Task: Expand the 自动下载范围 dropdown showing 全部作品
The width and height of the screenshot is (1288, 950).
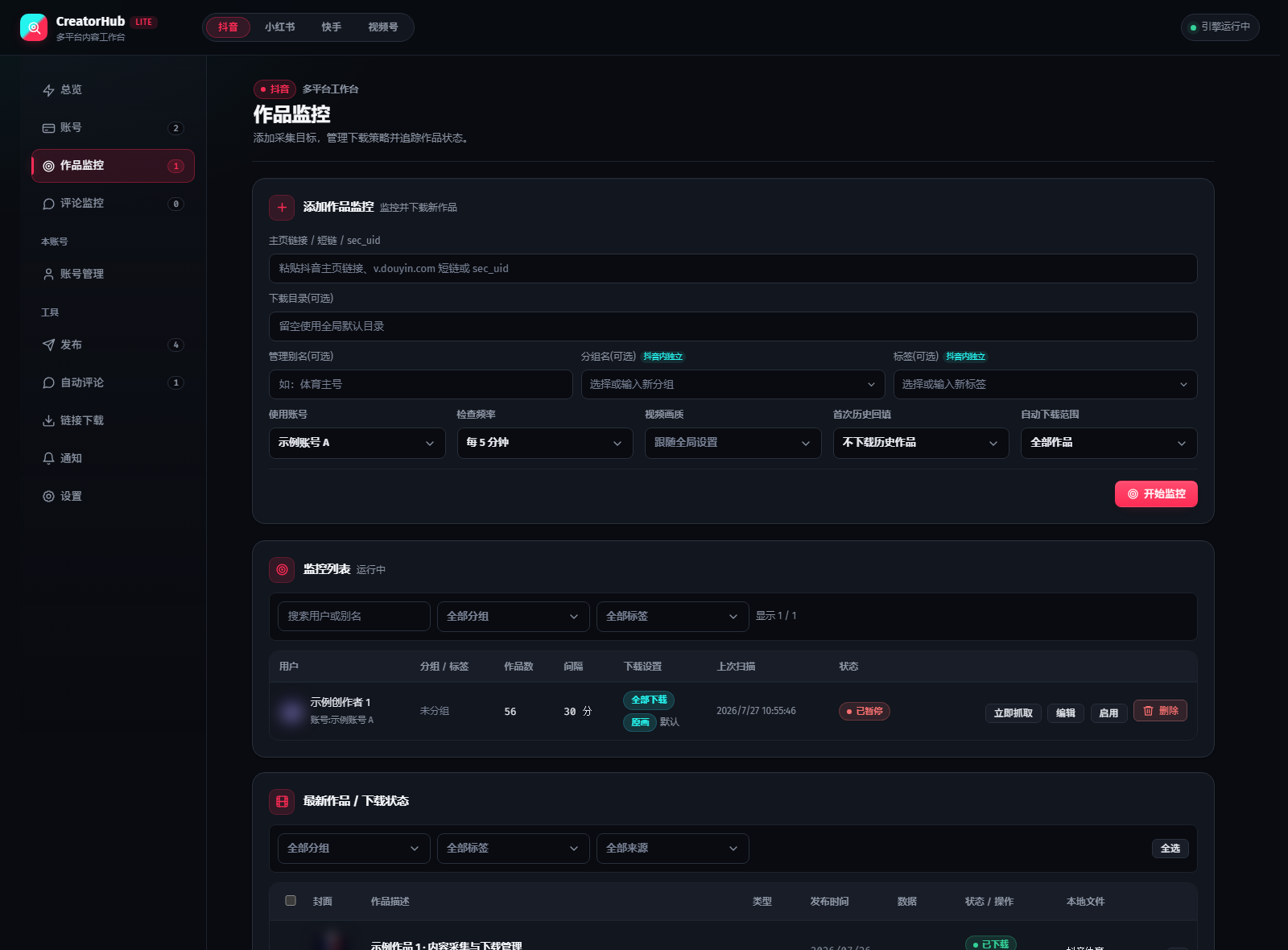Action: (1109, 443)
